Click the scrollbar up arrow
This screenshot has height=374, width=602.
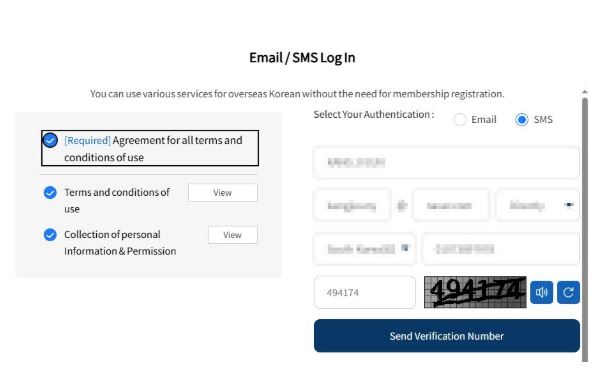(x=585, y=92)
